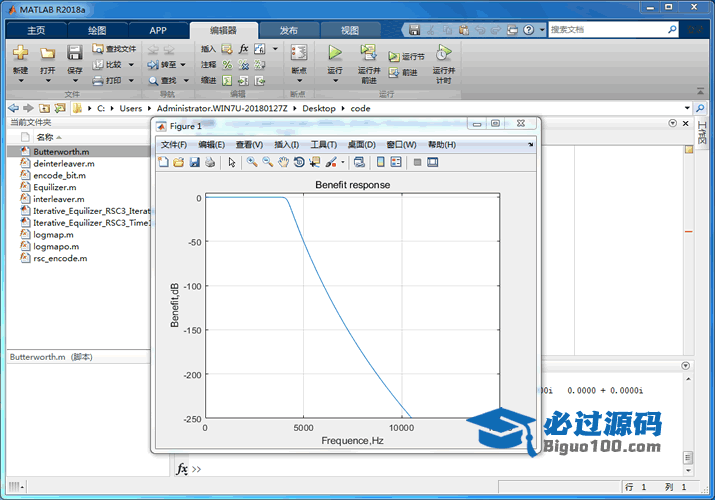Expand the Save dropdown arrow
This screenshot has width=715, height=500.
75,81
